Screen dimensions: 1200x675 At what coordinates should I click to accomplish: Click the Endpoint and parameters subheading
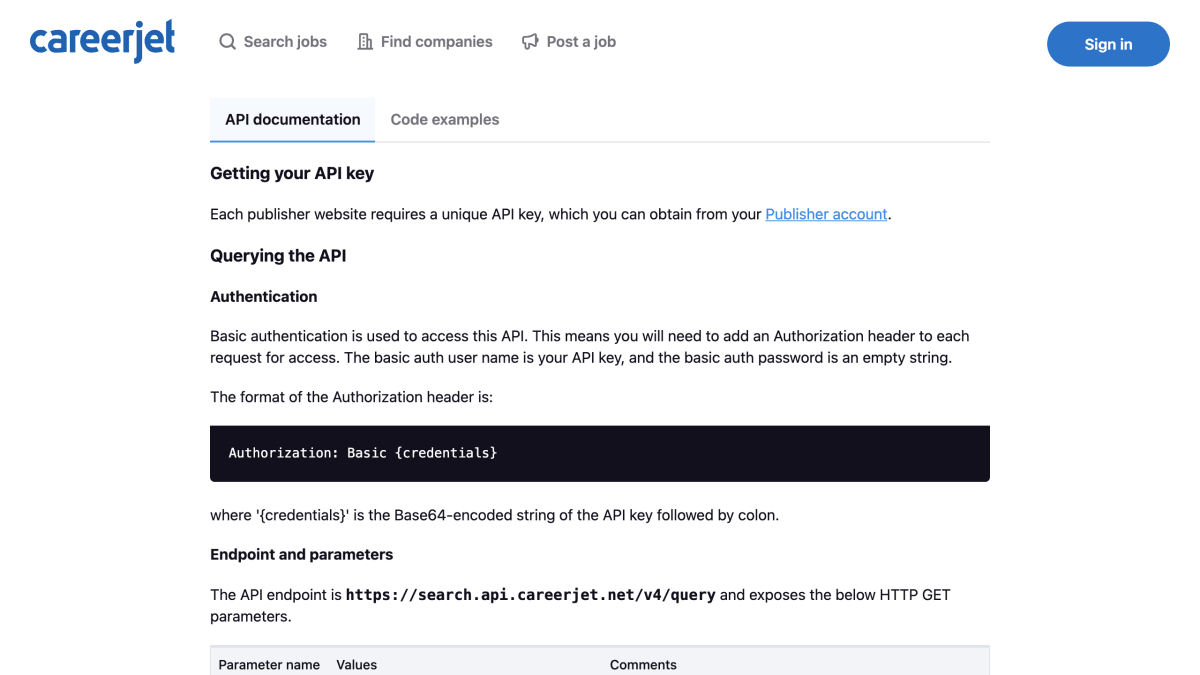tap(301, 555)
